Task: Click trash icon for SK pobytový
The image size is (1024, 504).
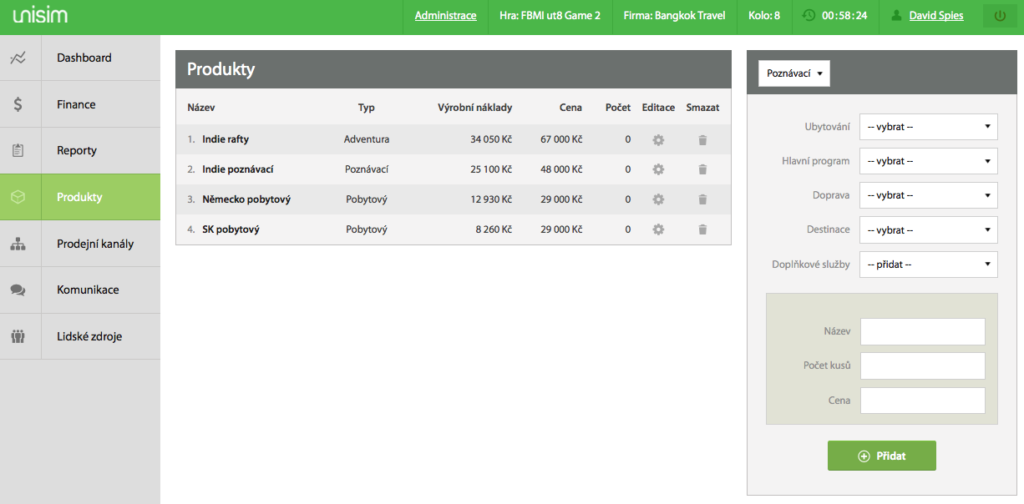Action: tap(702, 230)
